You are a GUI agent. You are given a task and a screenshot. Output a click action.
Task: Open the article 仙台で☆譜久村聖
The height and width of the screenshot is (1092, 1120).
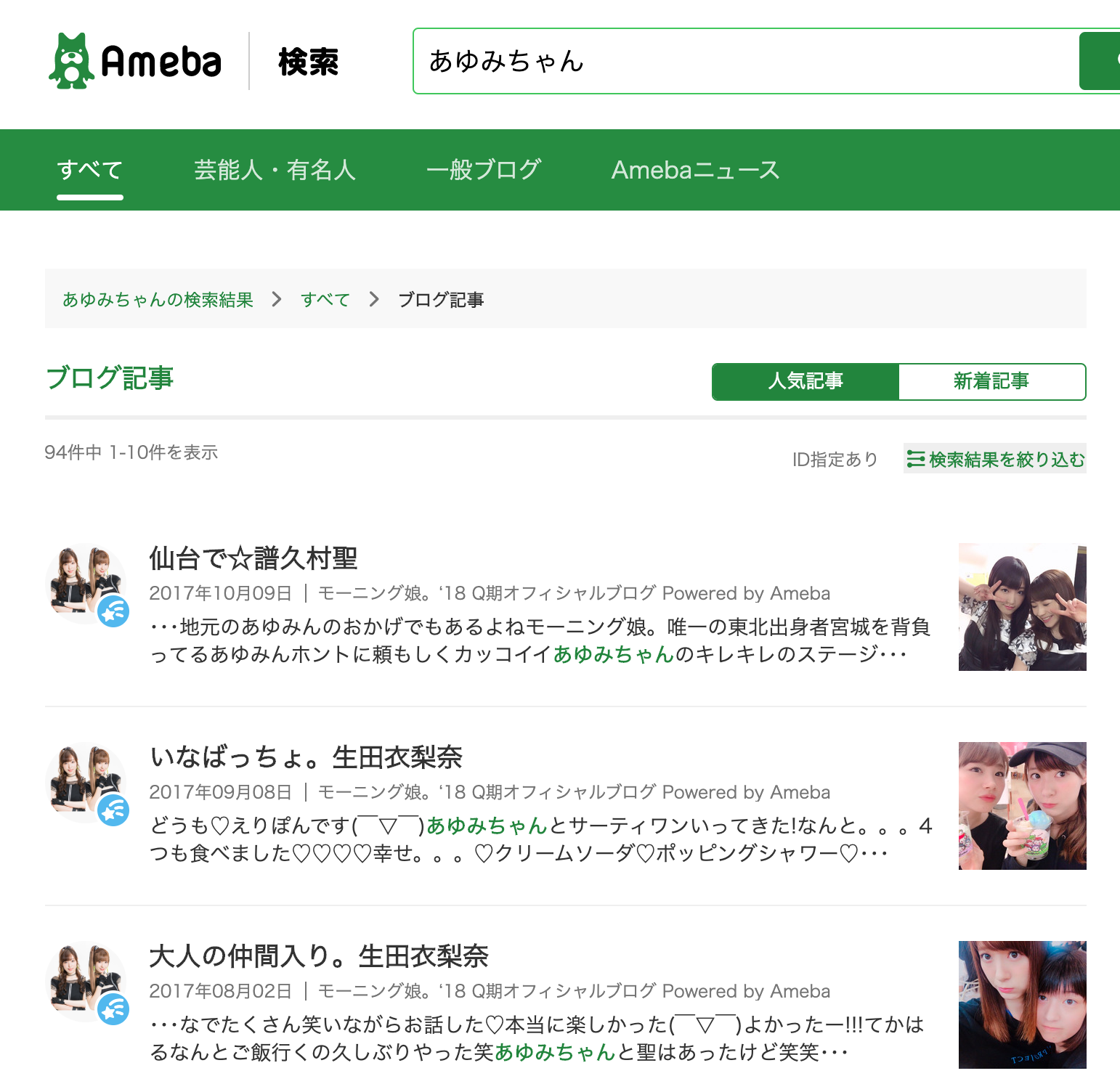click(253, 558)
